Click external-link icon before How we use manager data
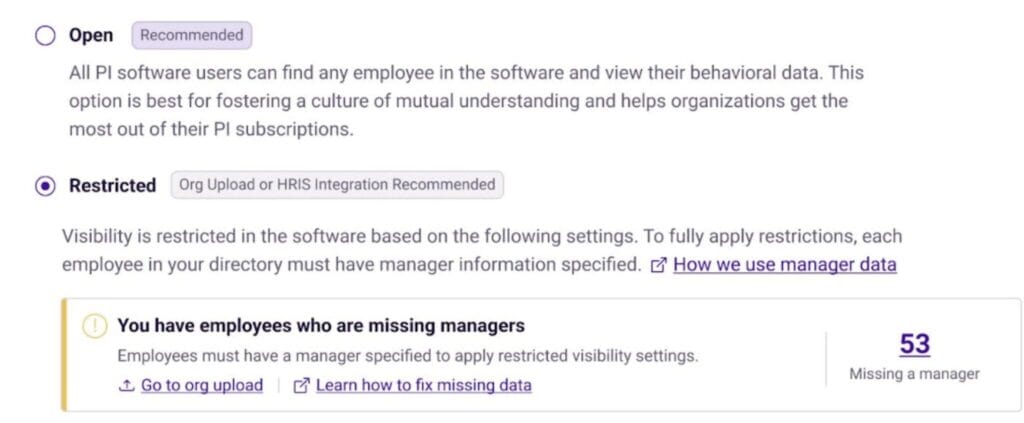1024x423 pixels. coord(658,266)
